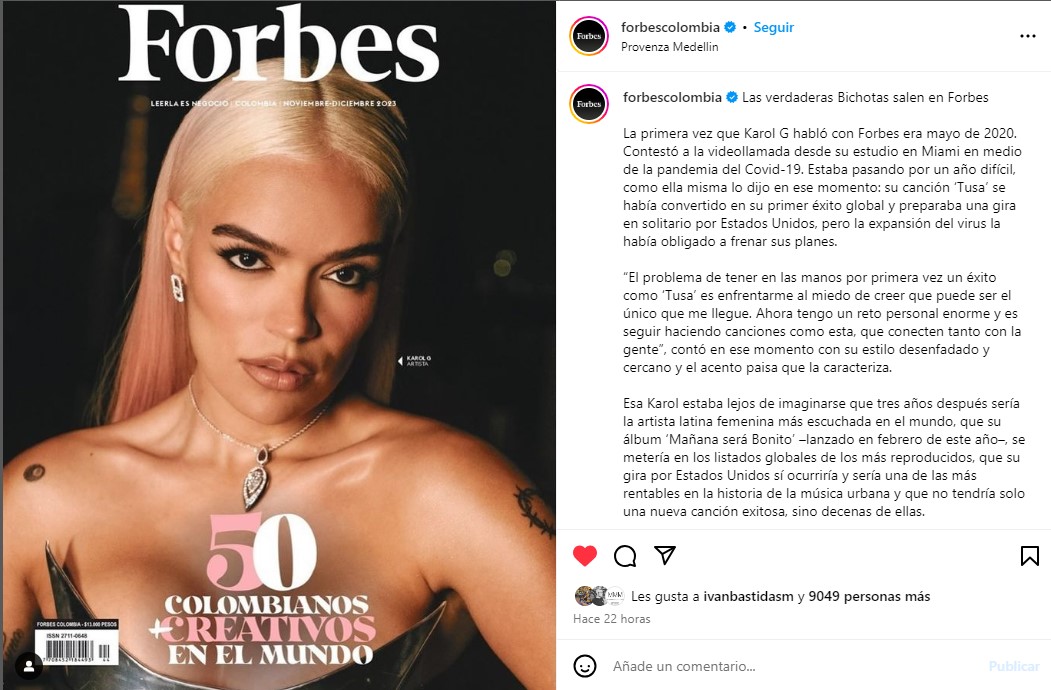Share post with paper plane icon

click(664, 555)
